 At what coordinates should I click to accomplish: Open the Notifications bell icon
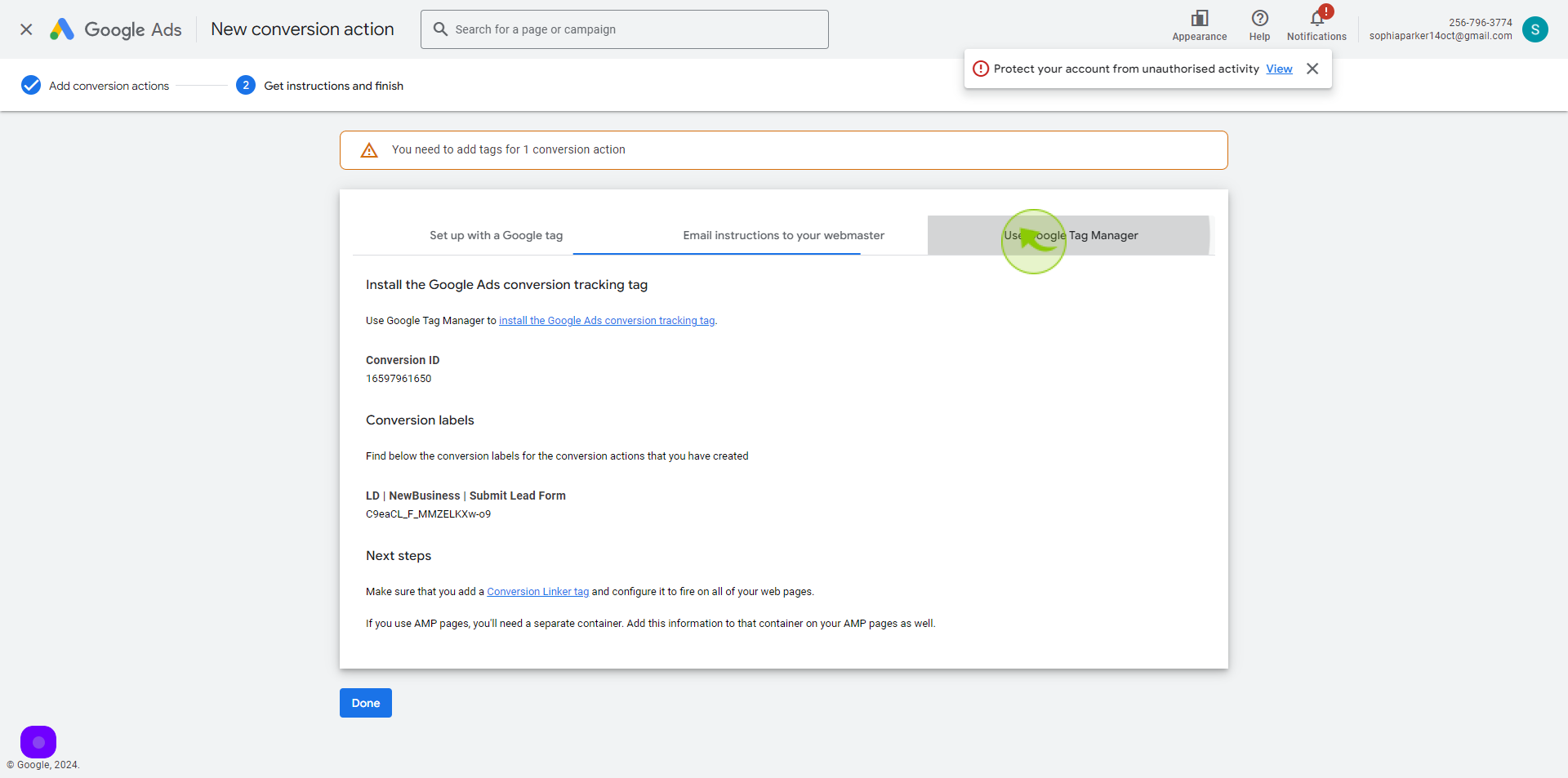pyautogui.click(x=1316, y=18)
